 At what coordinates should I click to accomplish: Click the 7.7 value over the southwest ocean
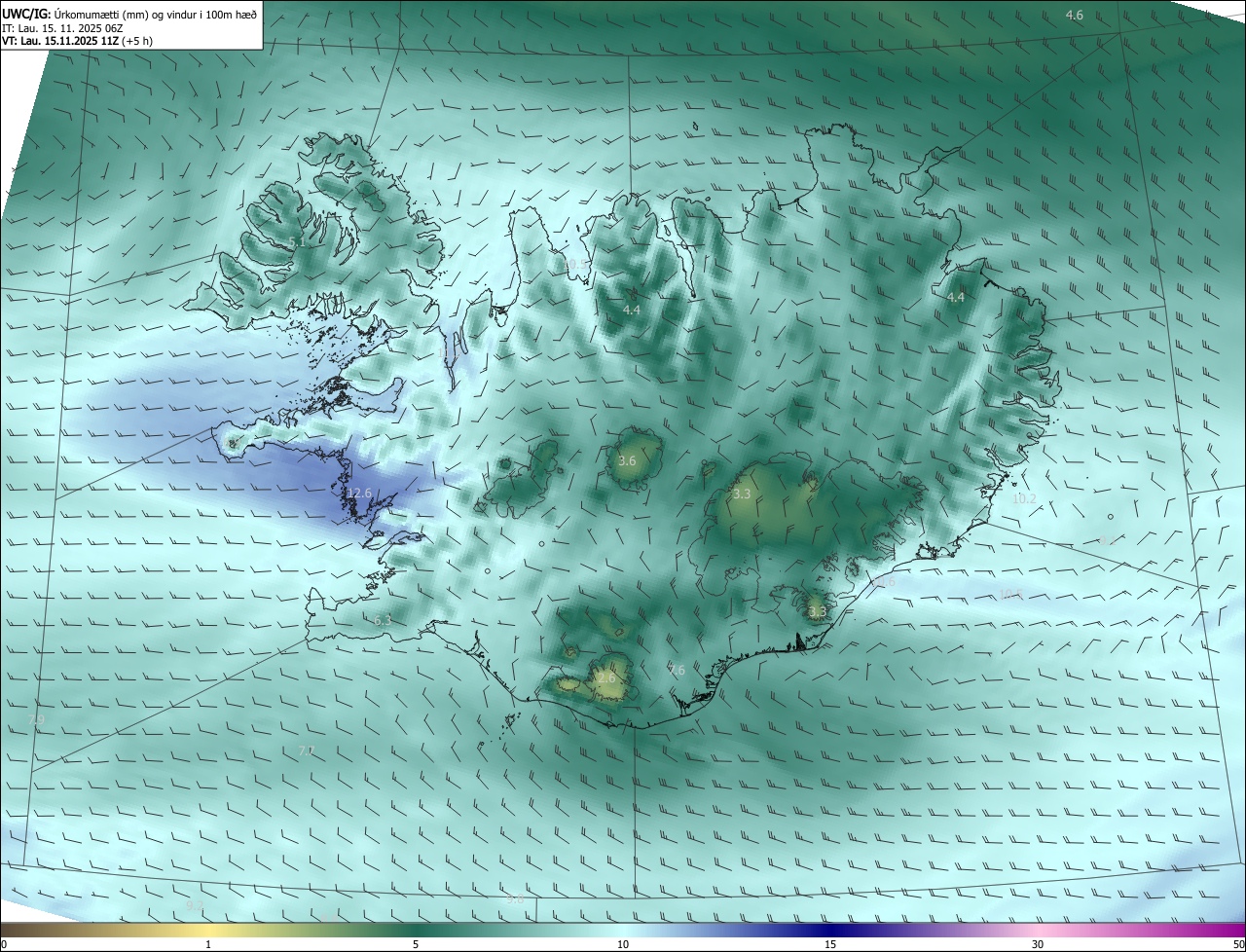tap(306, 751)
